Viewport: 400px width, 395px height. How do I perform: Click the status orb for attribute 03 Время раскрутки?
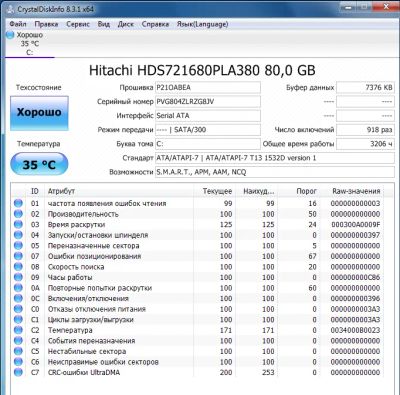click(18, 224)
